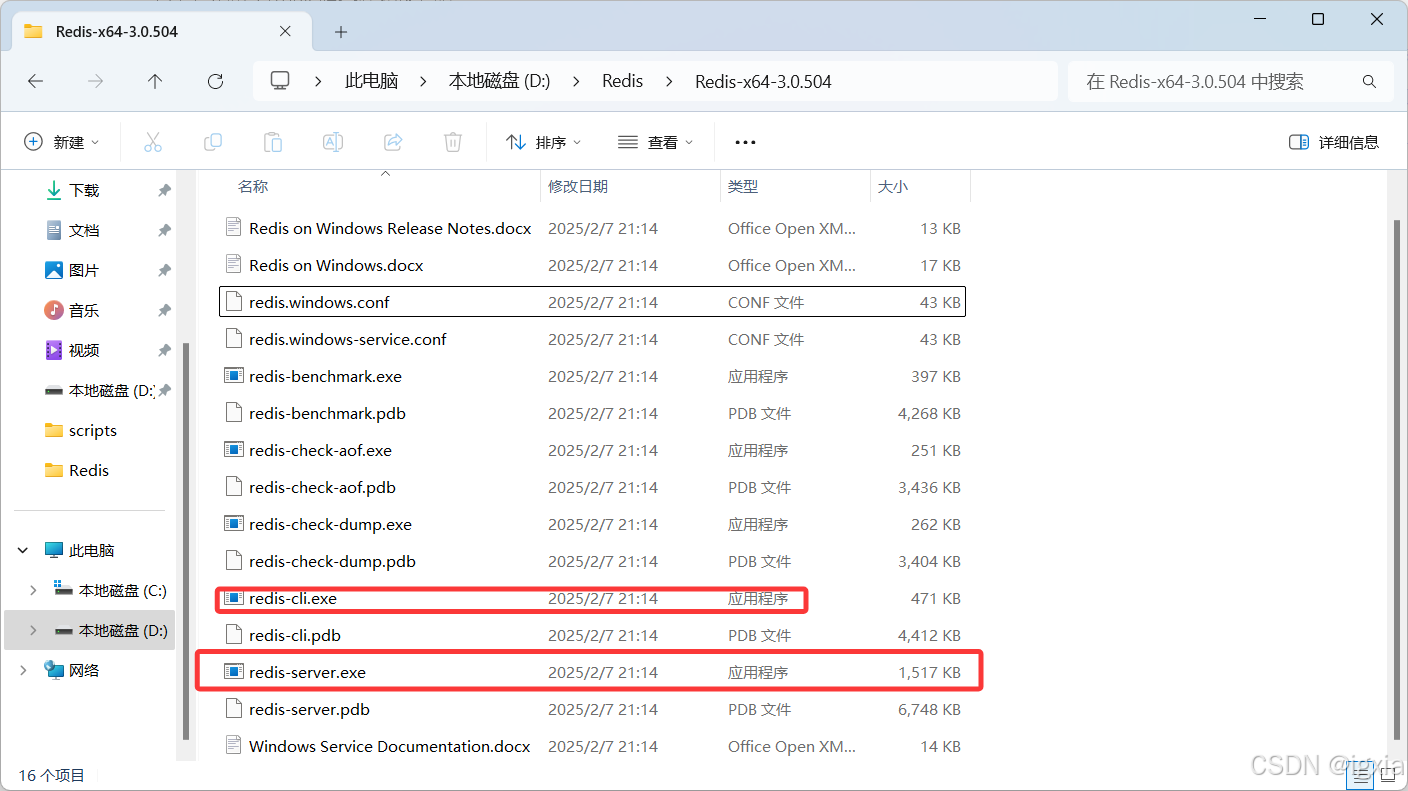
Task: Click the redis-benchmark.exe application icon
Action: pyautogui.click(x=234, y=376)
